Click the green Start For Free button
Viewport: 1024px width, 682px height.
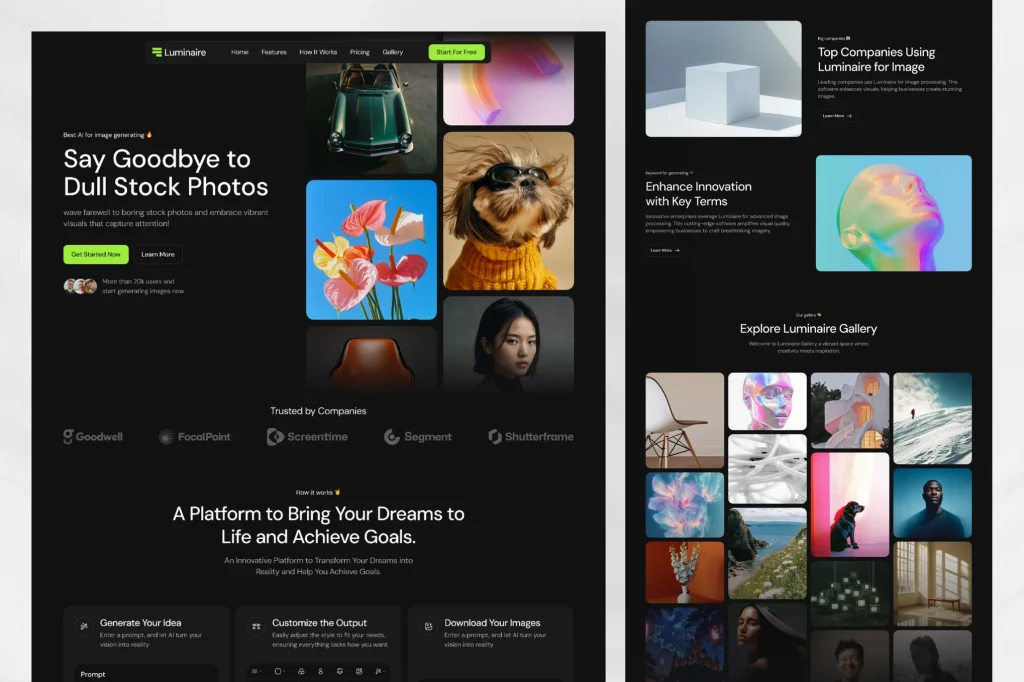pos(456,52)
